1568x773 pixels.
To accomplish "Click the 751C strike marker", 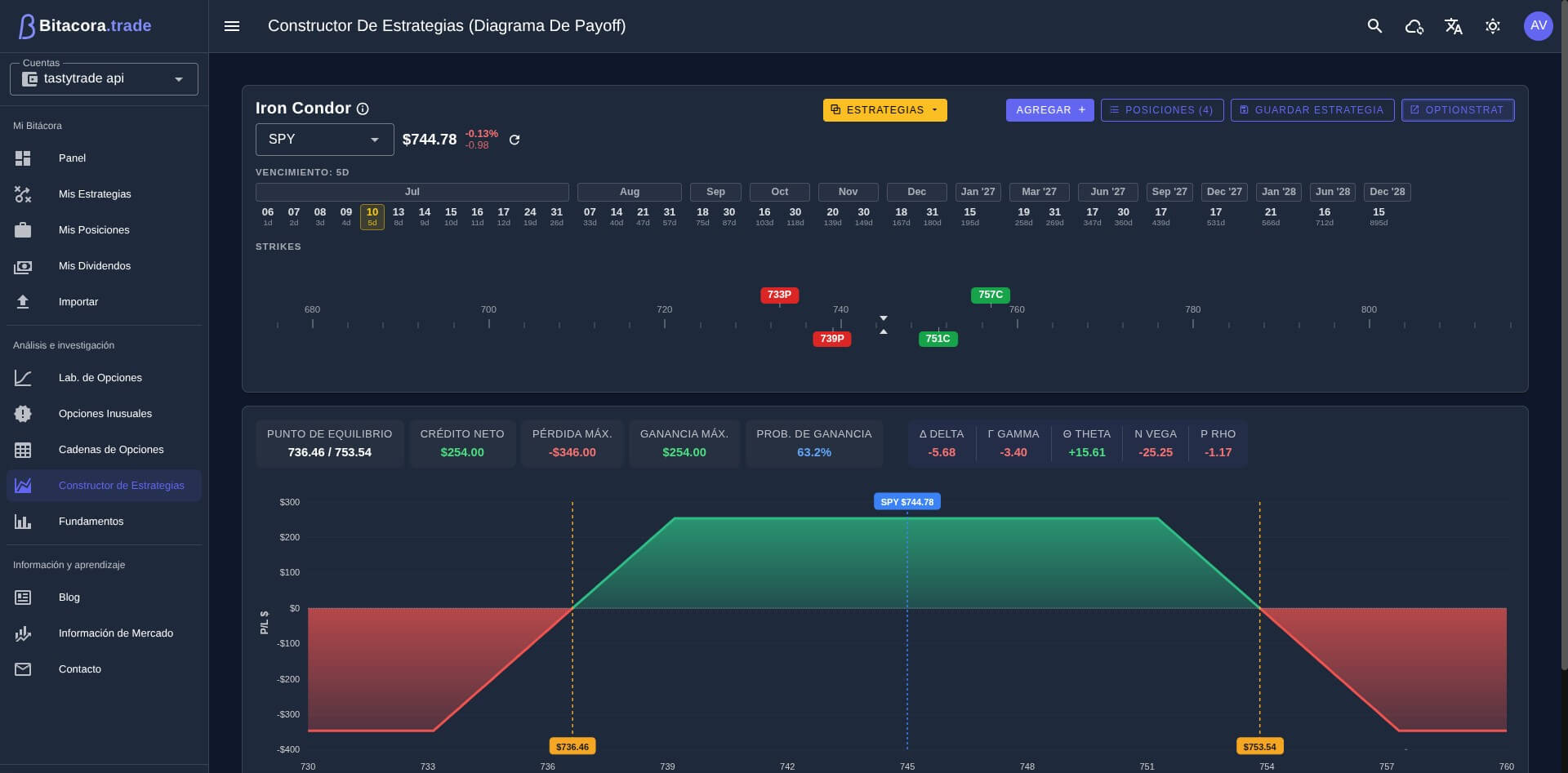I will pyautogui.click(x=938, y=339).
